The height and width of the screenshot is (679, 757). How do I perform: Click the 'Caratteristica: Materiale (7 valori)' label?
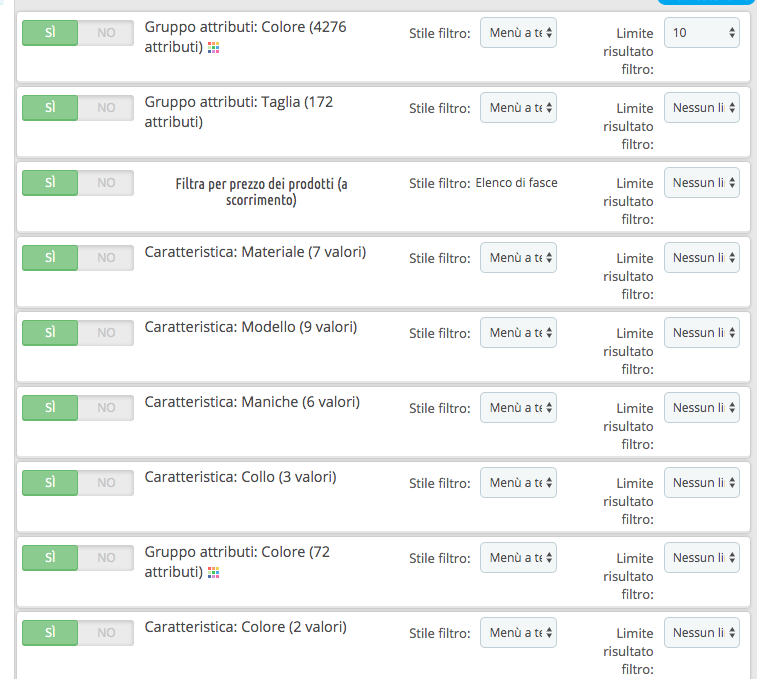point(255,252)
